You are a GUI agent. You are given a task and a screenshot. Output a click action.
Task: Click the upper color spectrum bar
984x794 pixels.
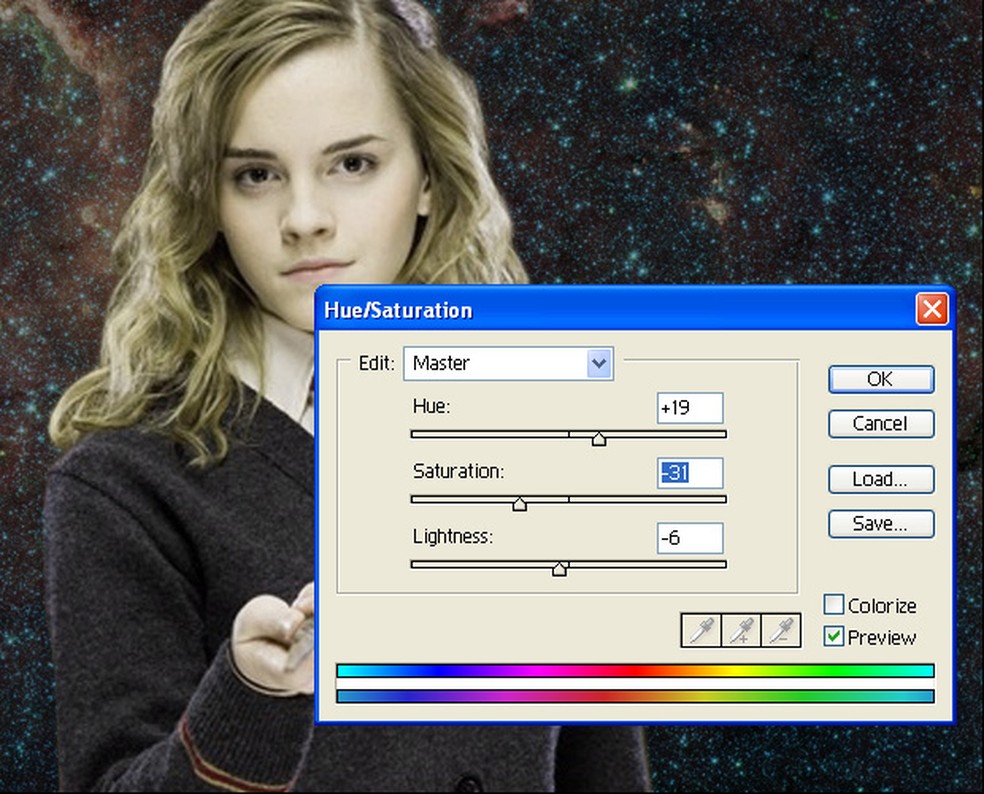point(635,670)
